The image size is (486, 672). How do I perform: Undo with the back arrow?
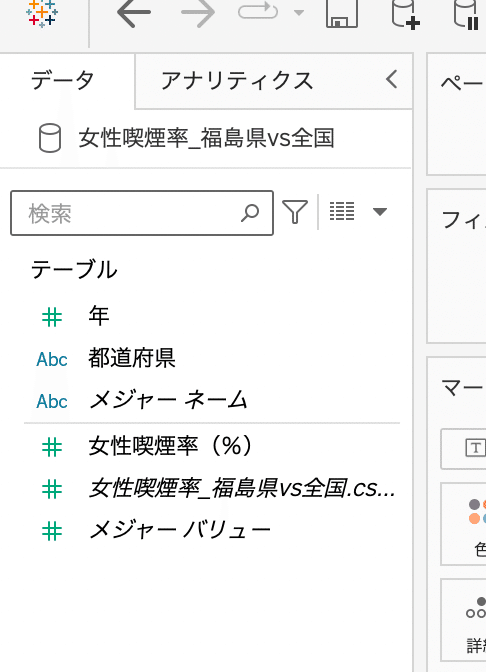coord(134,13)
